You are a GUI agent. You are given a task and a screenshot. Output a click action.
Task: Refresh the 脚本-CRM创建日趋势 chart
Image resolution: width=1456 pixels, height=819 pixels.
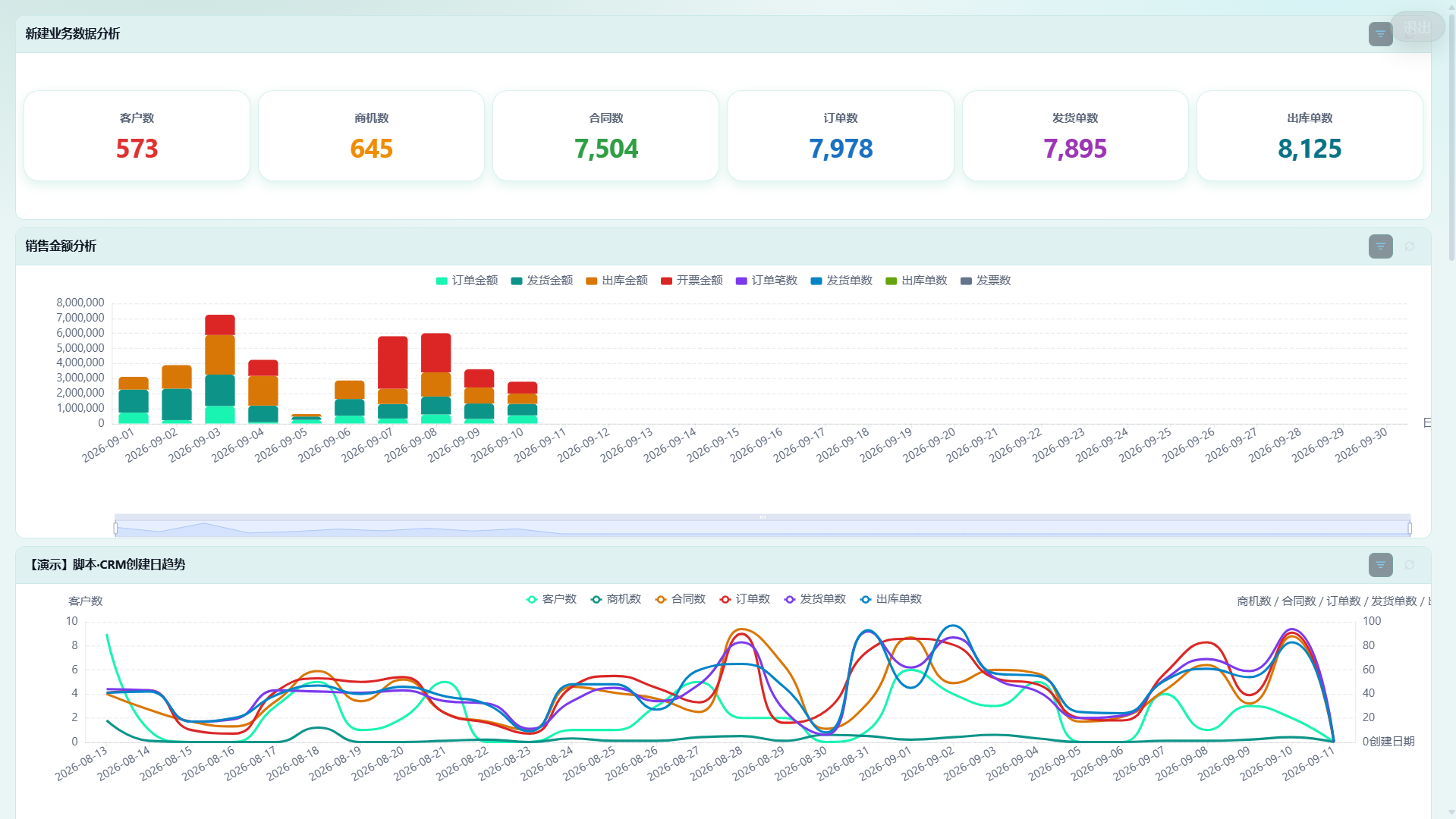click(x=1409, y=565)
